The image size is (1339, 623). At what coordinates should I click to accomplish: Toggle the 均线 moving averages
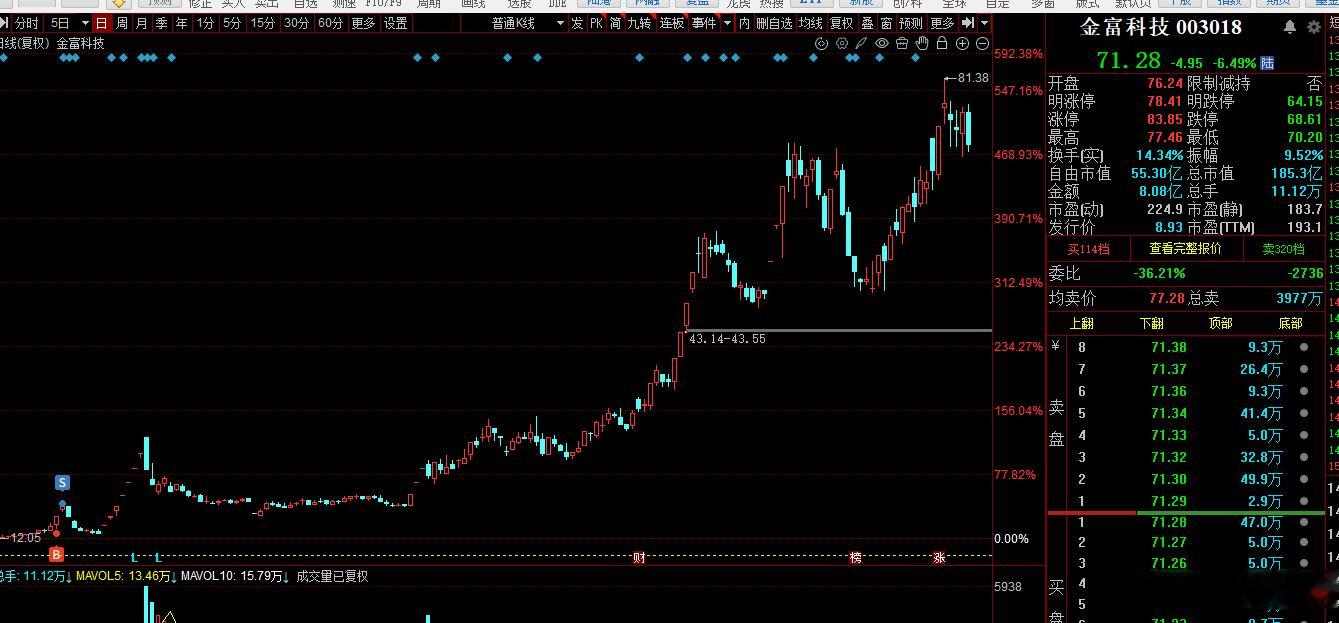(x=810, y=23)
